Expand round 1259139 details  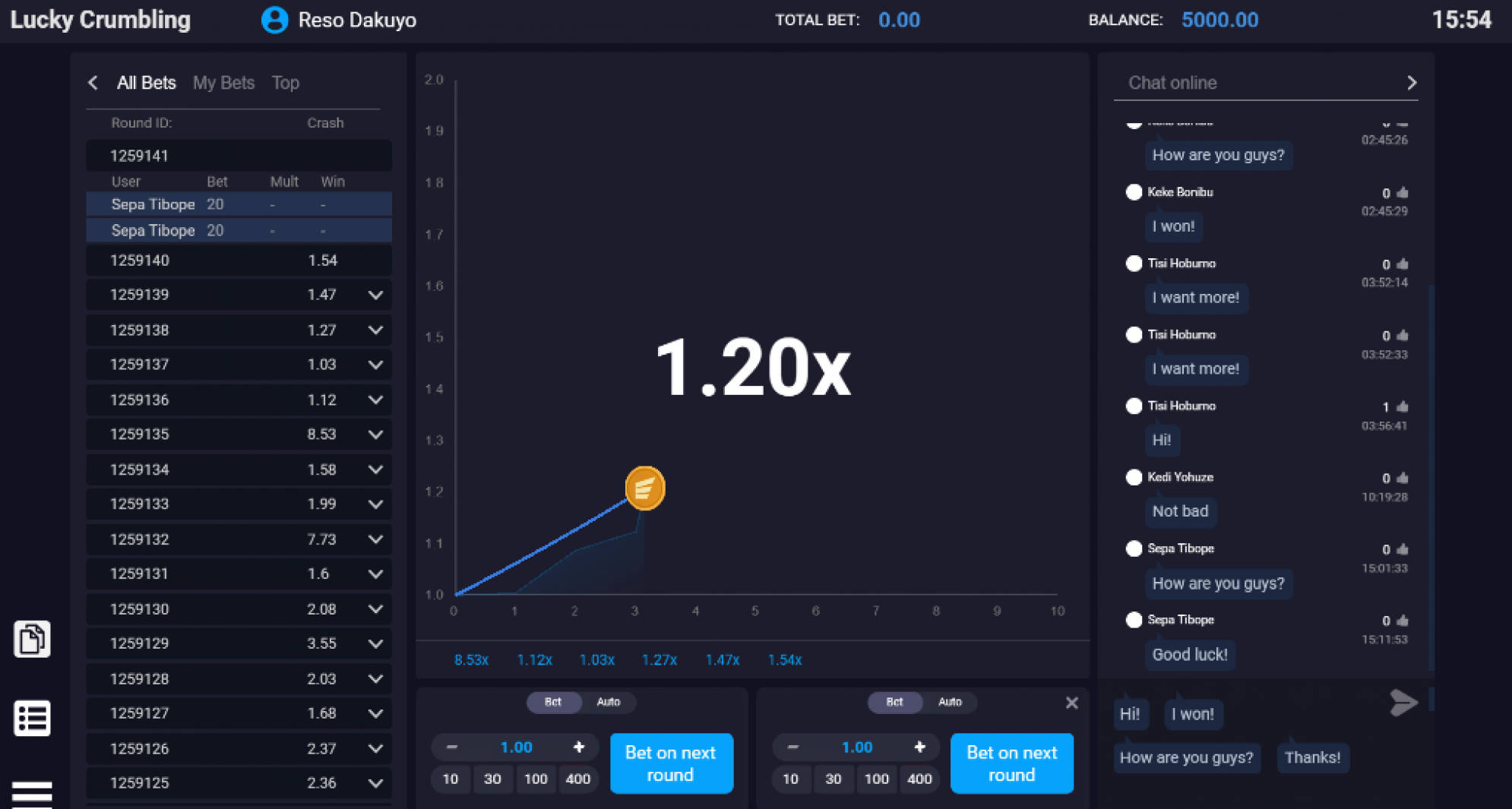[375, 295]
